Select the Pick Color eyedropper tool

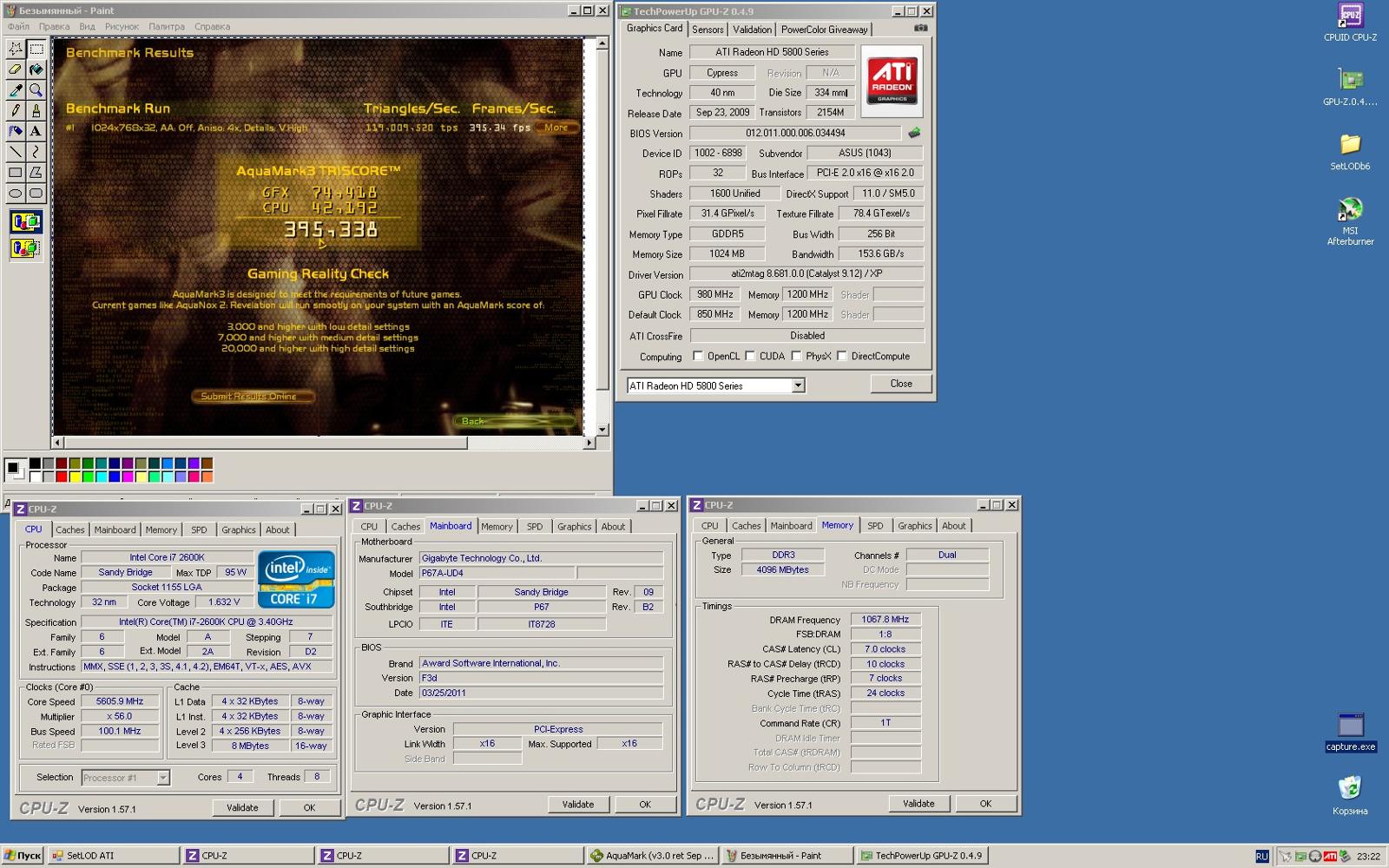[16, 90]
